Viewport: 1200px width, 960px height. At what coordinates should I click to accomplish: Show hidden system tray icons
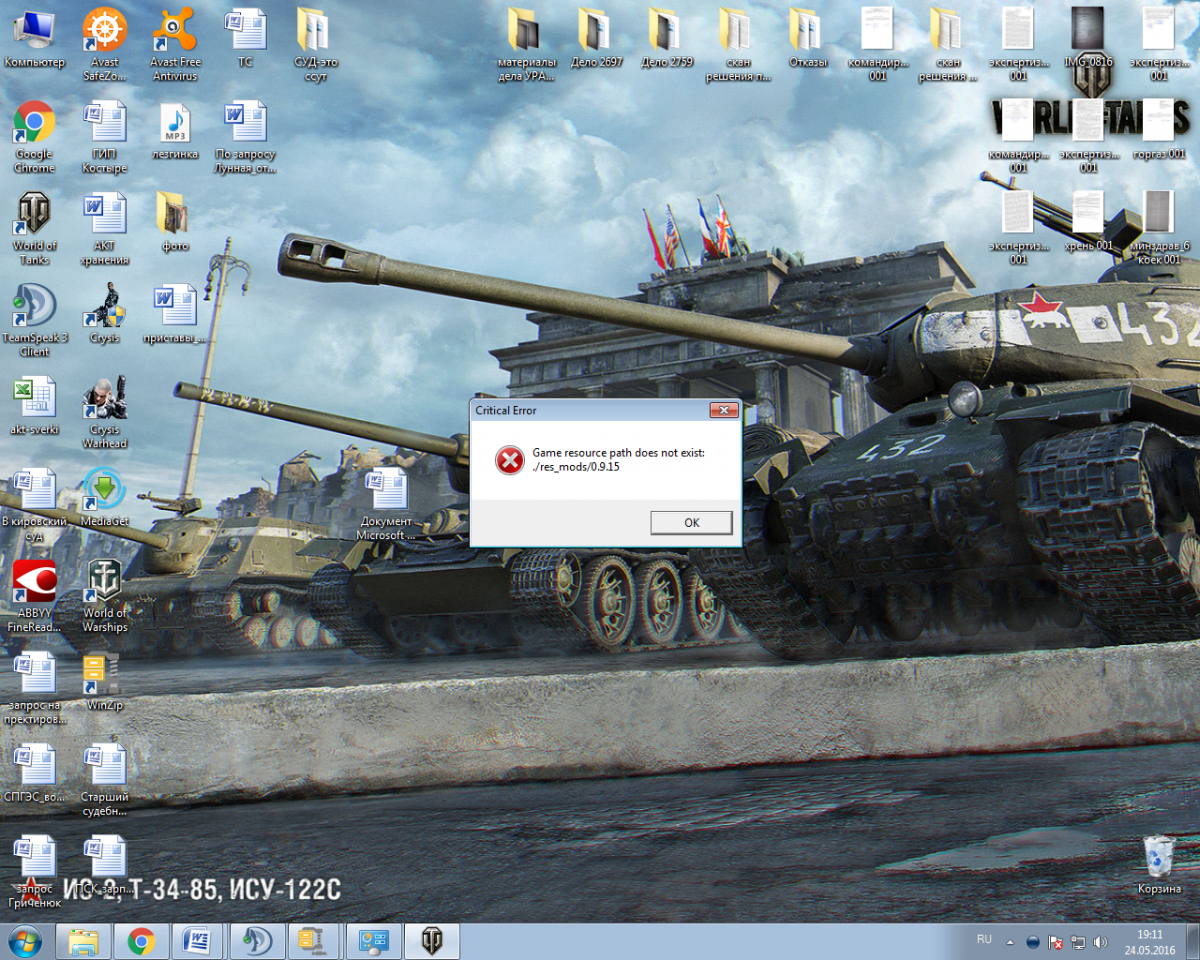pos(1012,942)
